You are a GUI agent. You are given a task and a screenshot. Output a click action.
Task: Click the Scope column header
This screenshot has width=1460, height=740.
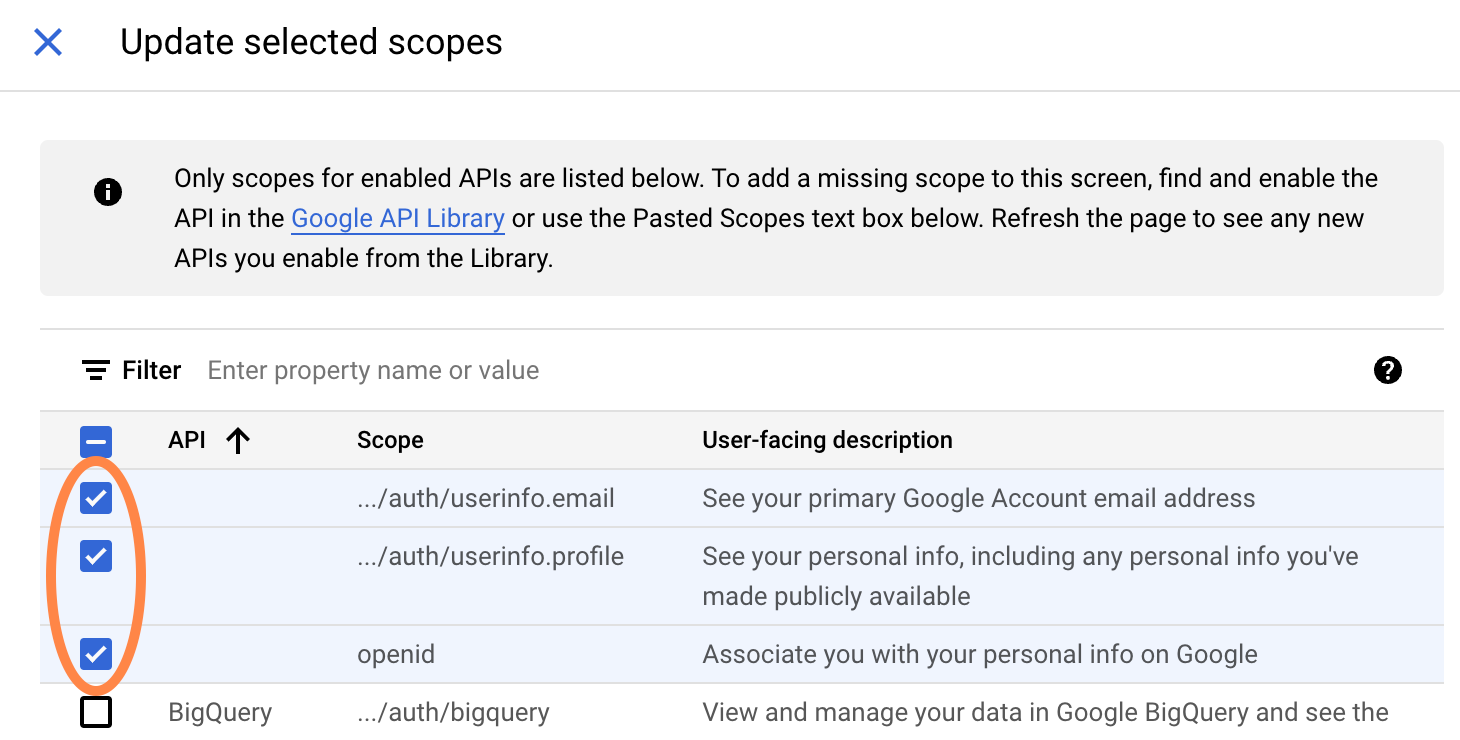point(389,440)
